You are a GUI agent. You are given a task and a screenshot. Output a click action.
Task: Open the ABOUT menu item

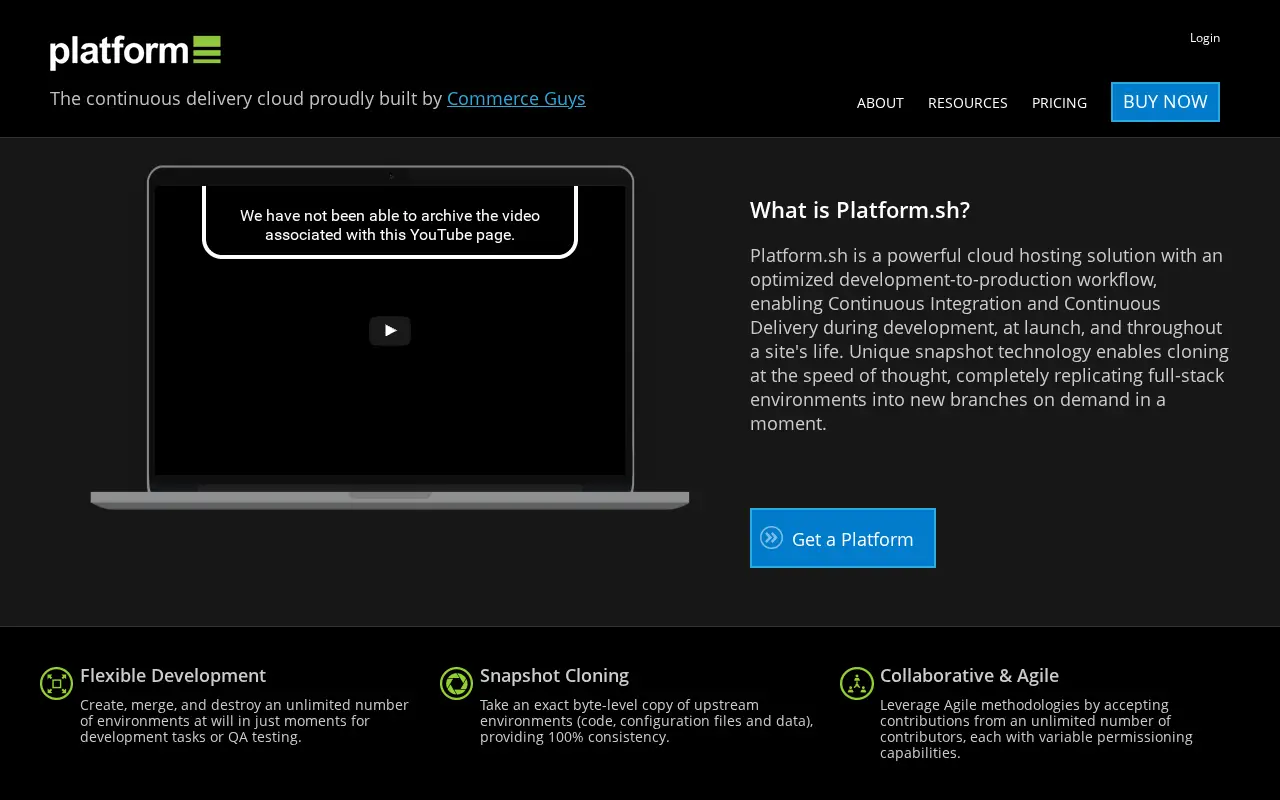[x=880, y=103]
